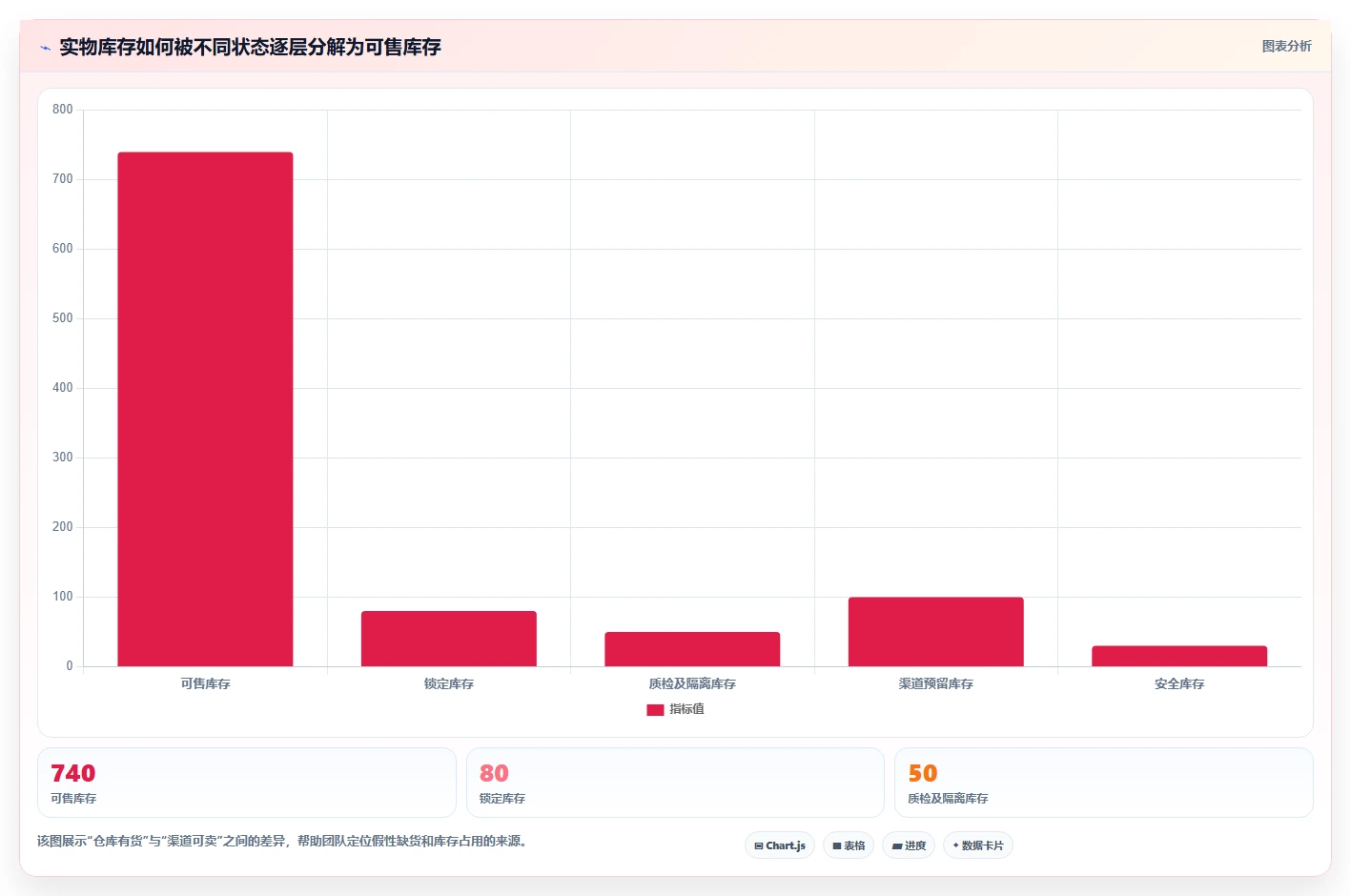Click the 200 y-axis tick label

[x=63, y=527]
